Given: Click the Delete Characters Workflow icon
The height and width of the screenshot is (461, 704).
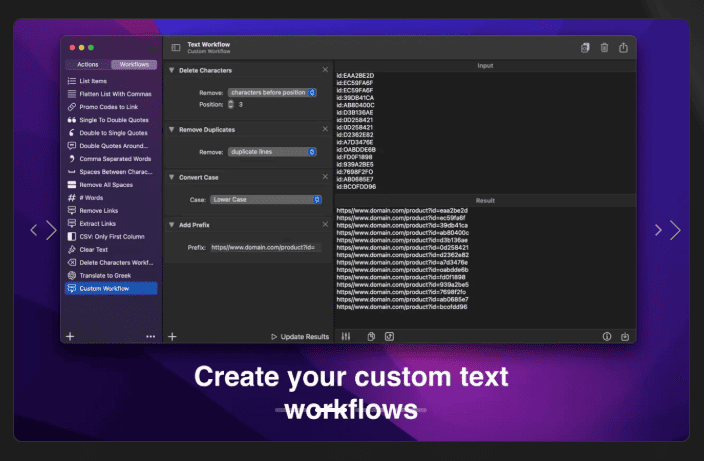Looking at the screenshot, I should point(71,263).
